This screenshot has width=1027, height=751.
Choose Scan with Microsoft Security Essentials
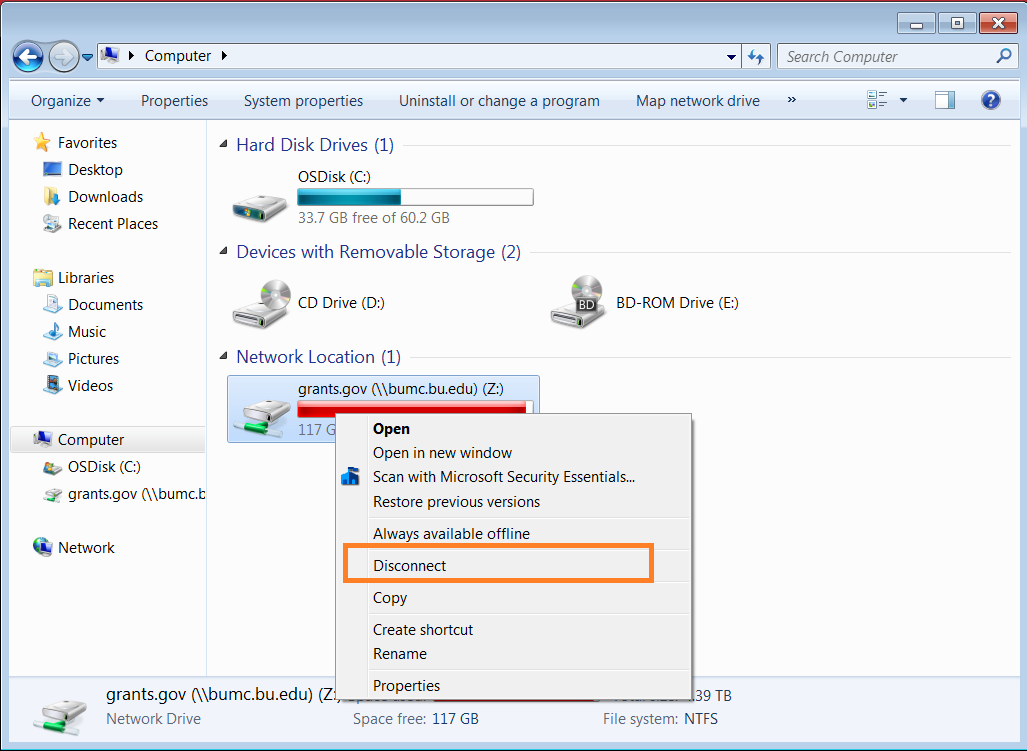click(x=504, y=477)
